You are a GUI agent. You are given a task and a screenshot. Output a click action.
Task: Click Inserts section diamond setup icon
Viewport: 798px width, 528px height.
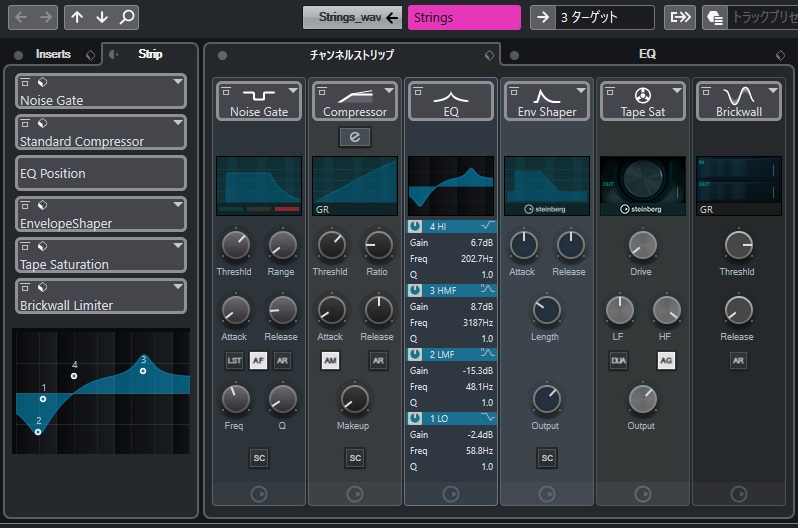tap(91, 55)
